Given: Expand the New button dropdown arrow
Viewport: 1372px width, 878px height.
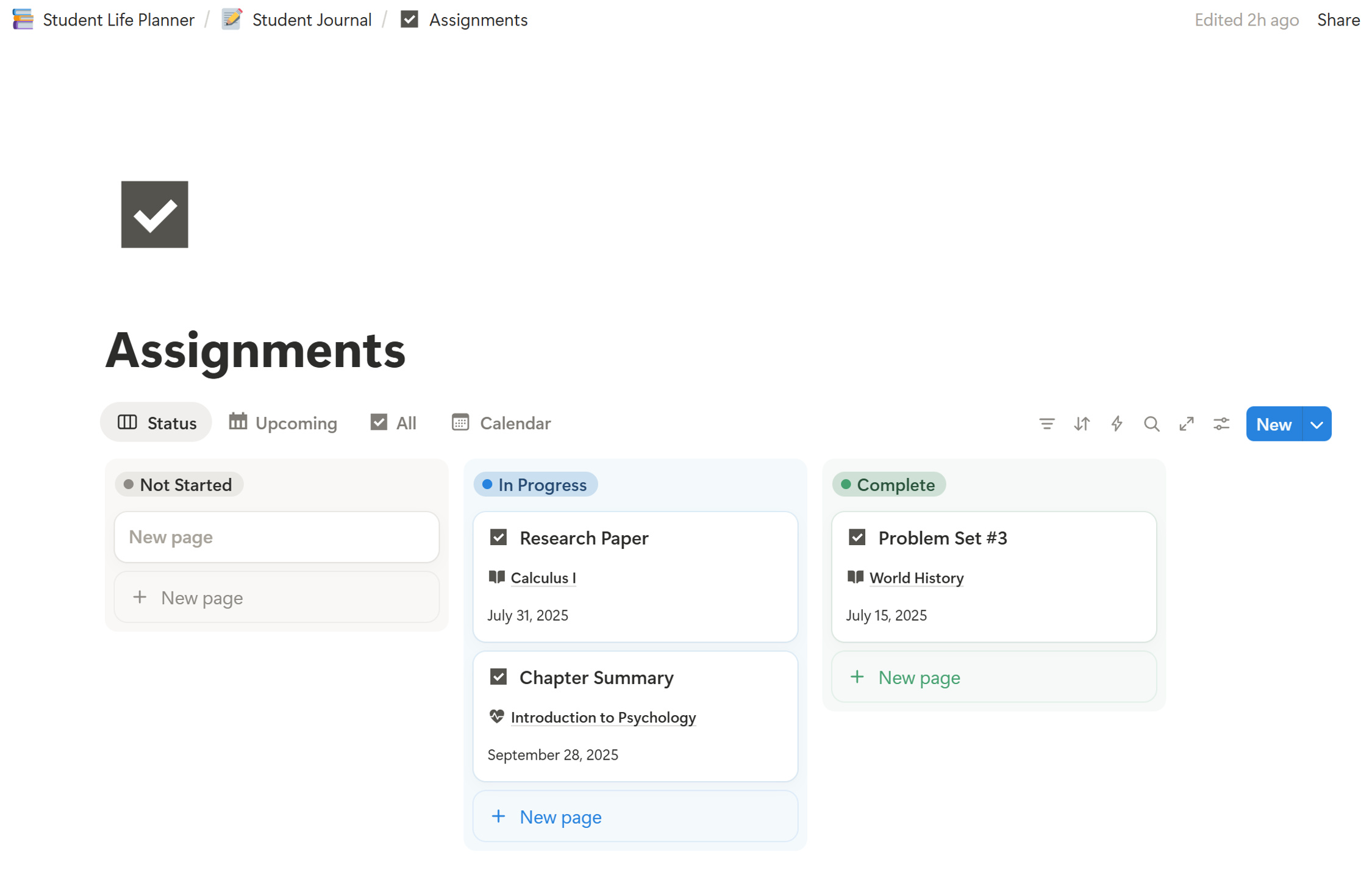Looking at the screenshot, I should coord(1317,424).
